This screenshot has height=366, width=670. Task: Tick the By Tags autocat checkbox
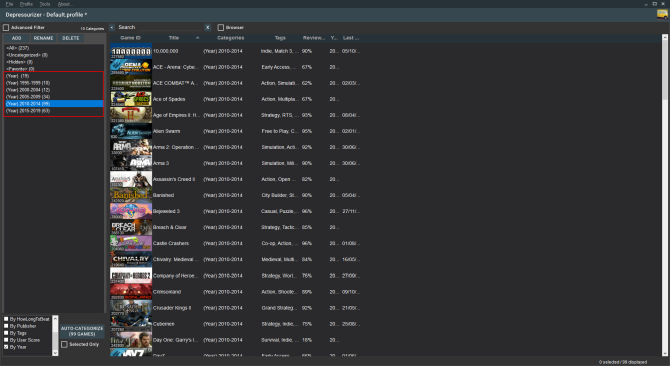6,333
